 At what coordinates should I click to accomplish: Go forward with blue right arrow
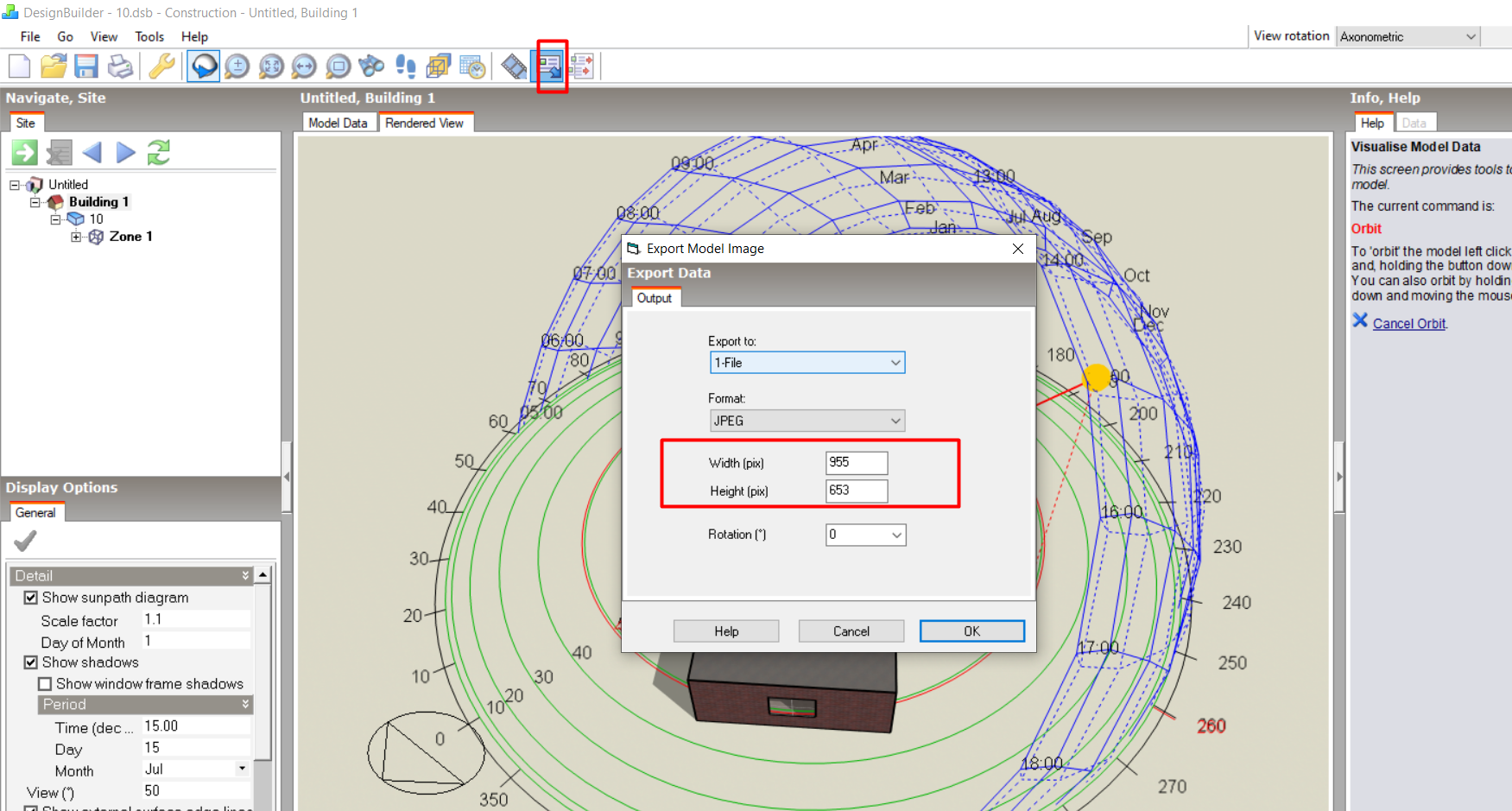pyautogui.click(x=126, y=153)
